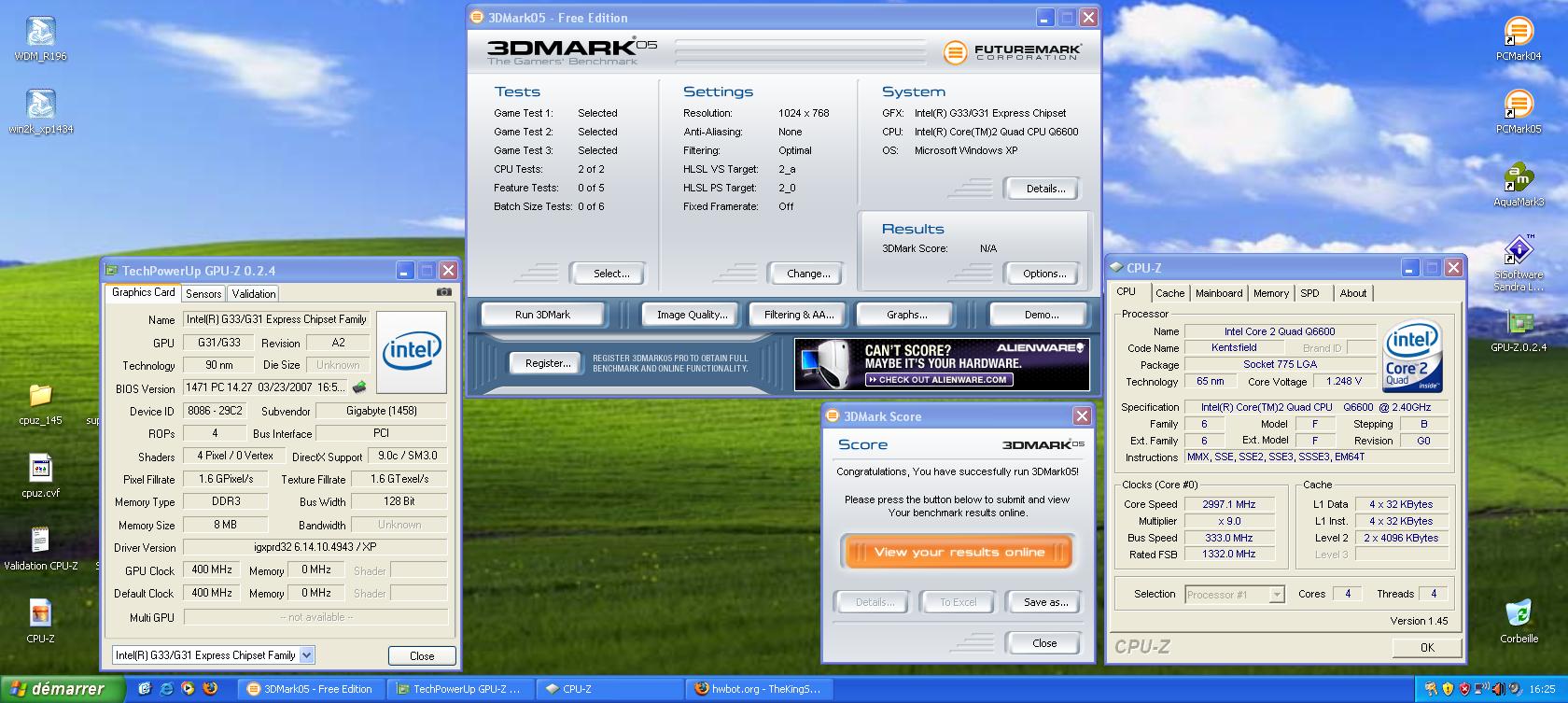Click the yellow security shield tray icon
Image resolution: width=1568 pixels, height=703 pixels.
[x=1448, y=689]
